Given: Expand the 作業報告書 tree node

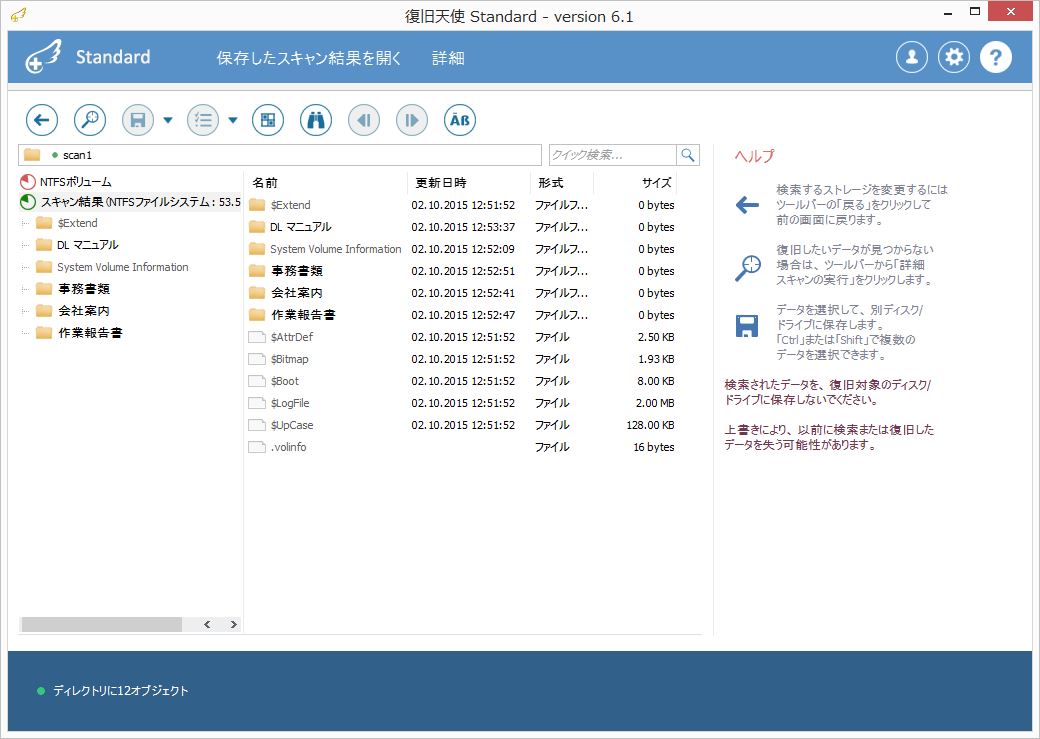Looking at the screenshot, I should (26, 333).
